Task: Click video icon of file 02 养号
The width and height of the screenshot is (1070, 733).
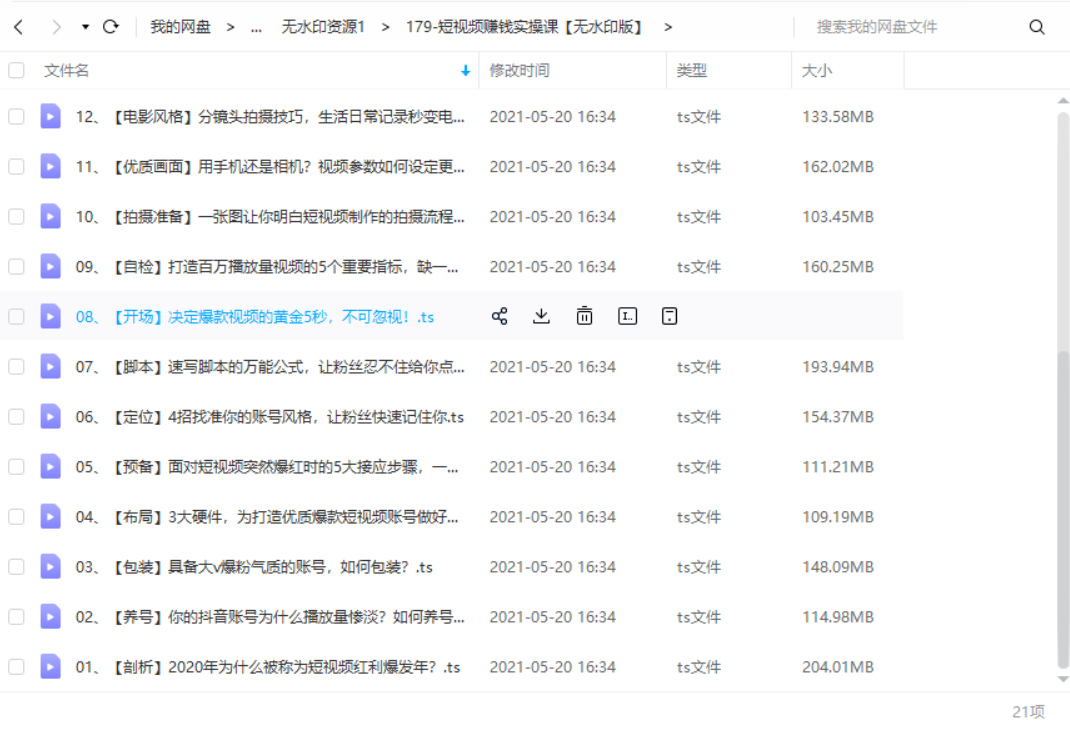Action: tap(50, 617)
